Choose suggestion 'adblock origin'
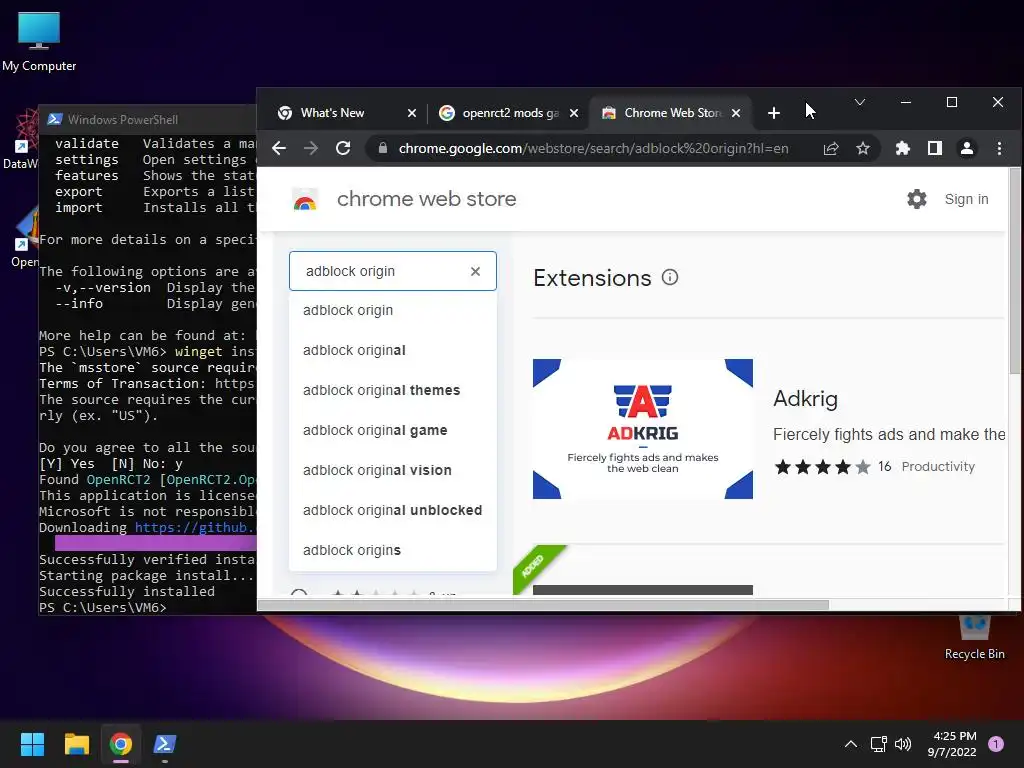Image resolution: width=1024 pixels, height=768 pixels. 392,310
